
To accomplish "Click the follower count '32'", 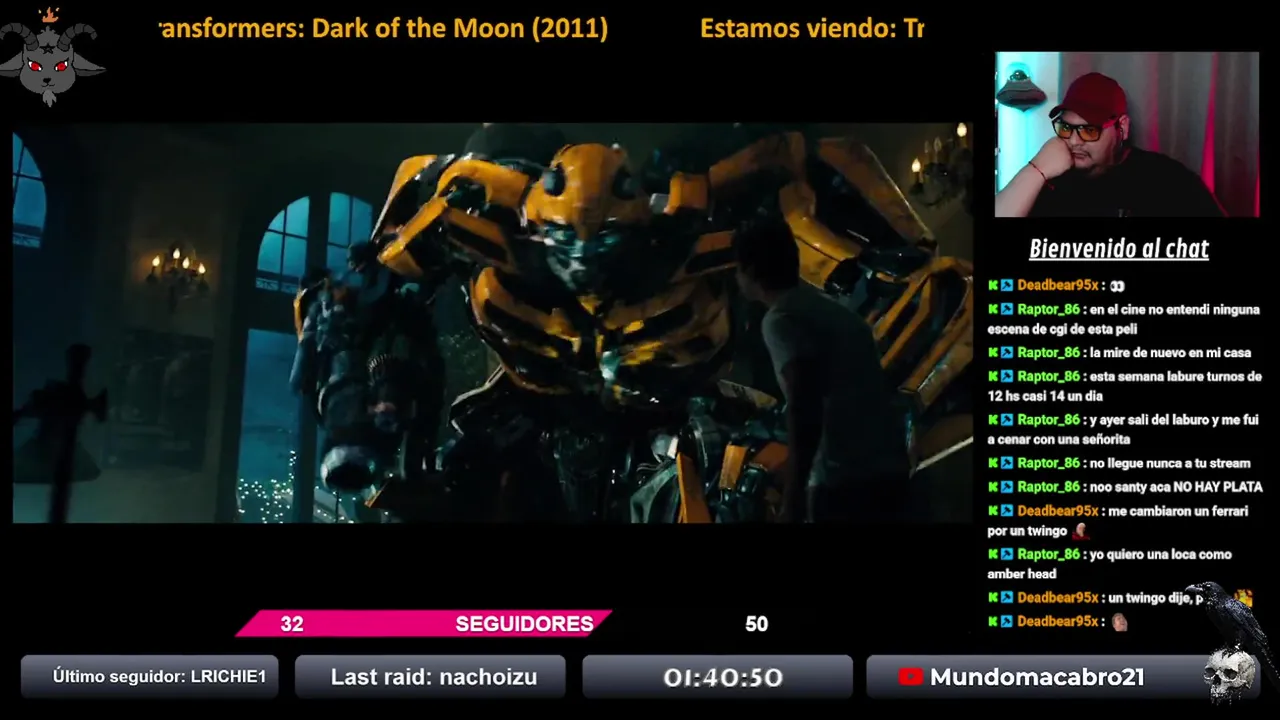I will (291, 624).
